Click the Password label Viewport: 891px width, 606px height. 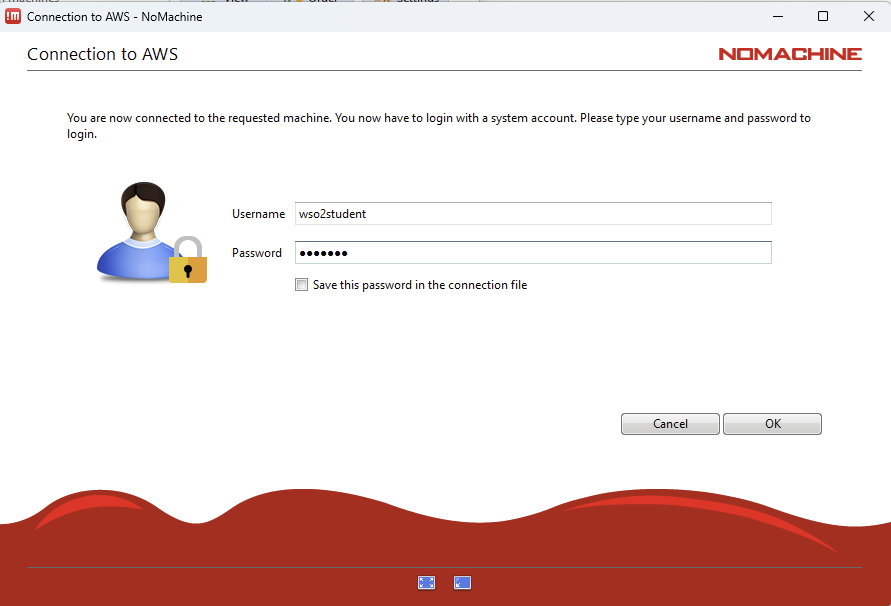click(x=257, y=253)
